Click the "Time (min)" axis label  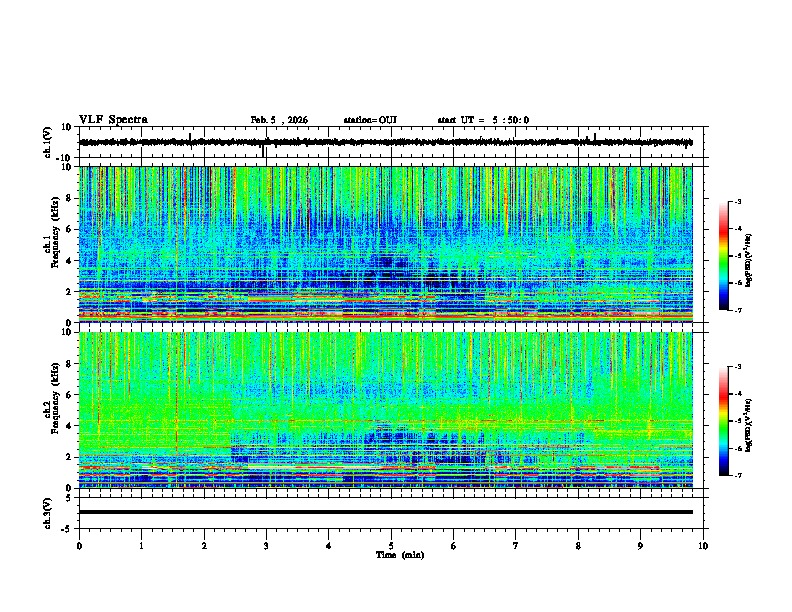tap(400, 555)
